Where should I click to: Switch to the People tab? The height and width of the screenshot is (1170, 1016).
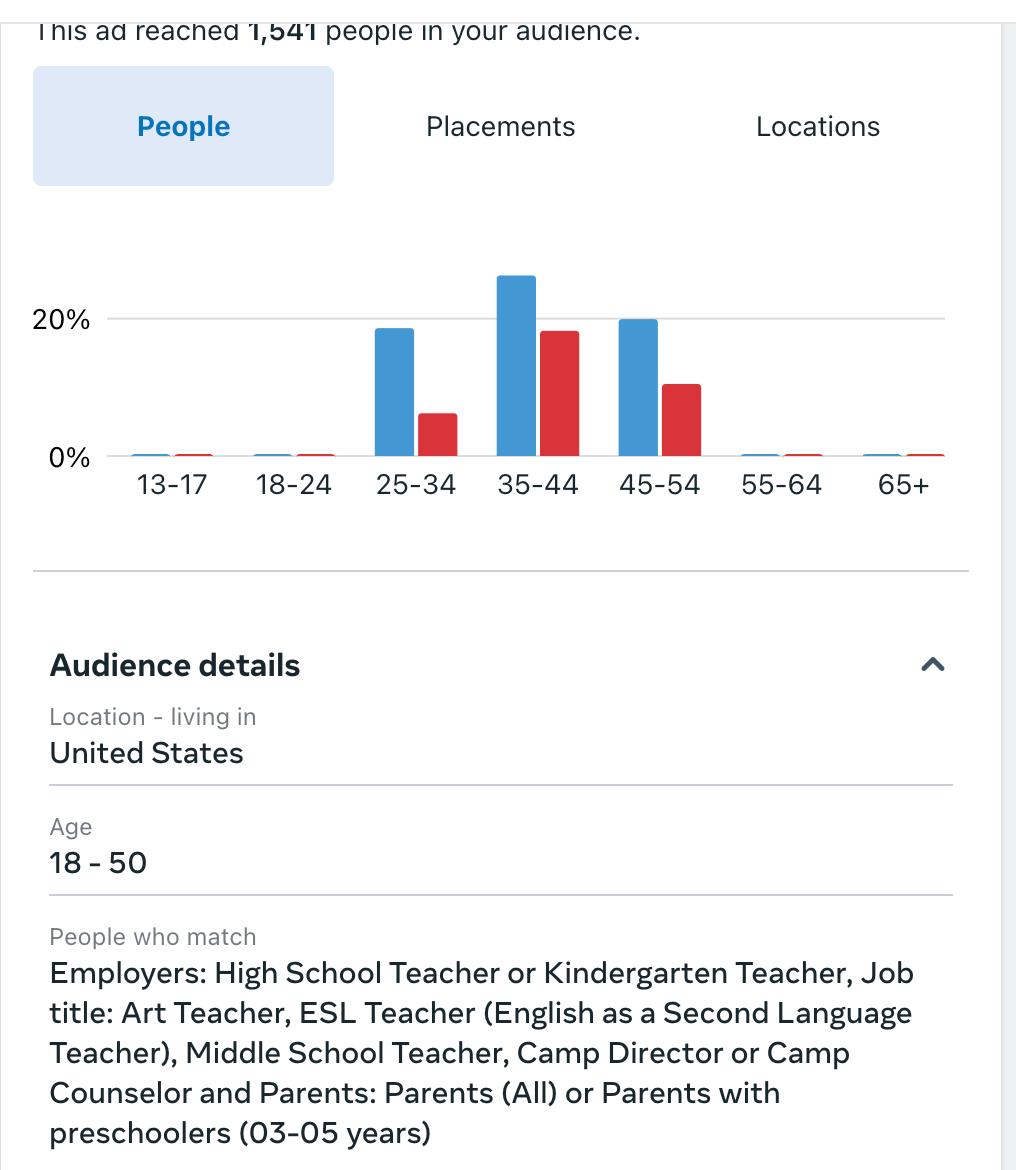(x=183, y=126)
